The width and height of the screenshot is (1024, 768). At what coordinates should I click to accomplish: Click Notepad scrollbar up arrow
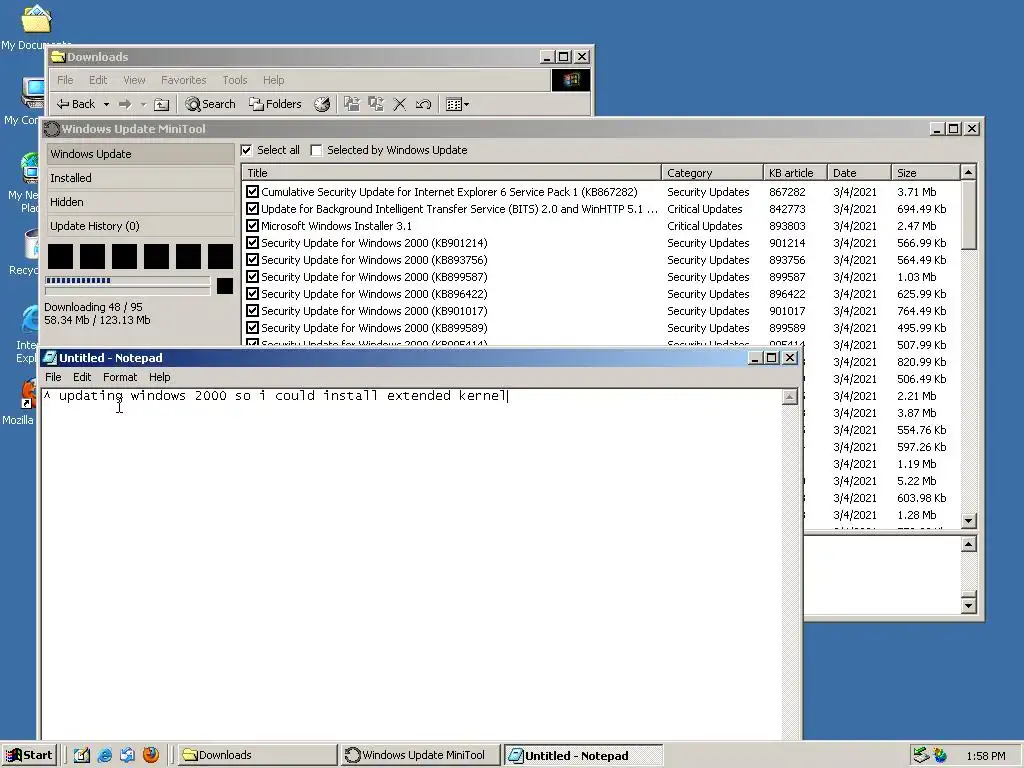click(x=790, y=397)
